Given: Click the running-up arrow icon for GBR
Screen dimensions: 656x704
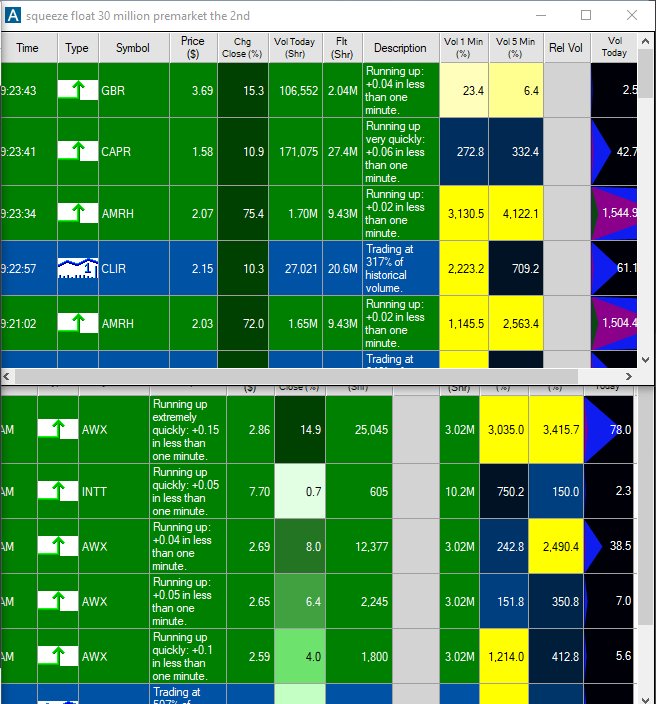Looking at the screenshot, I should (x=78, y=90).
